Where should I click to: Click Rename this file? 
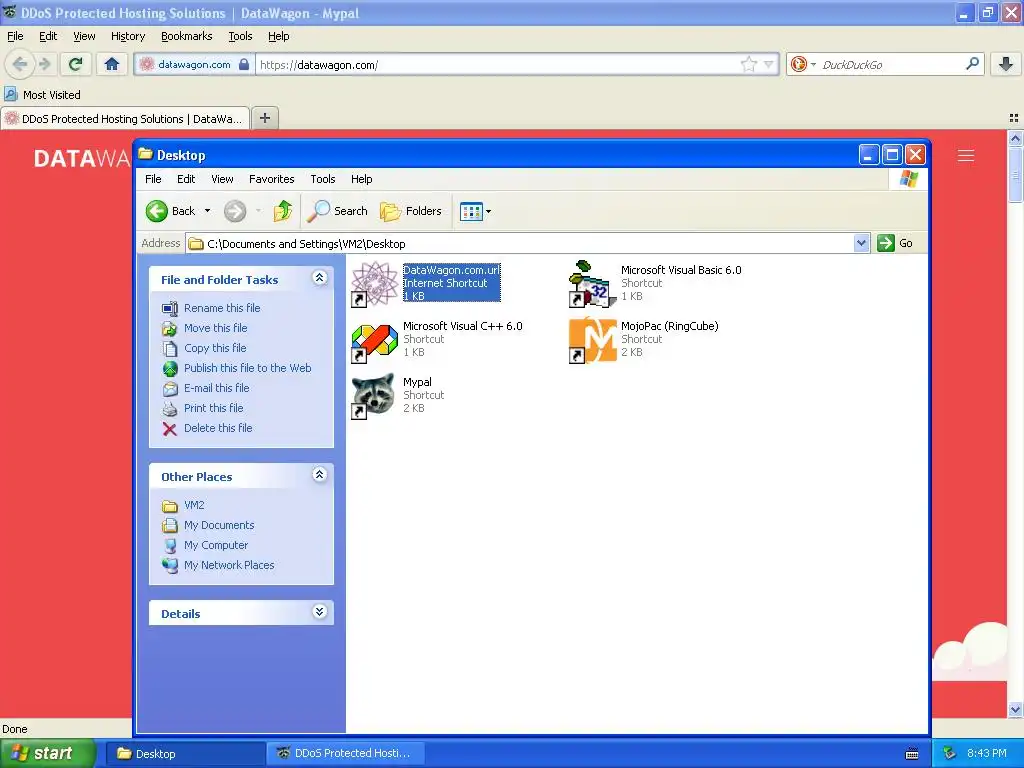pos(222,308)
